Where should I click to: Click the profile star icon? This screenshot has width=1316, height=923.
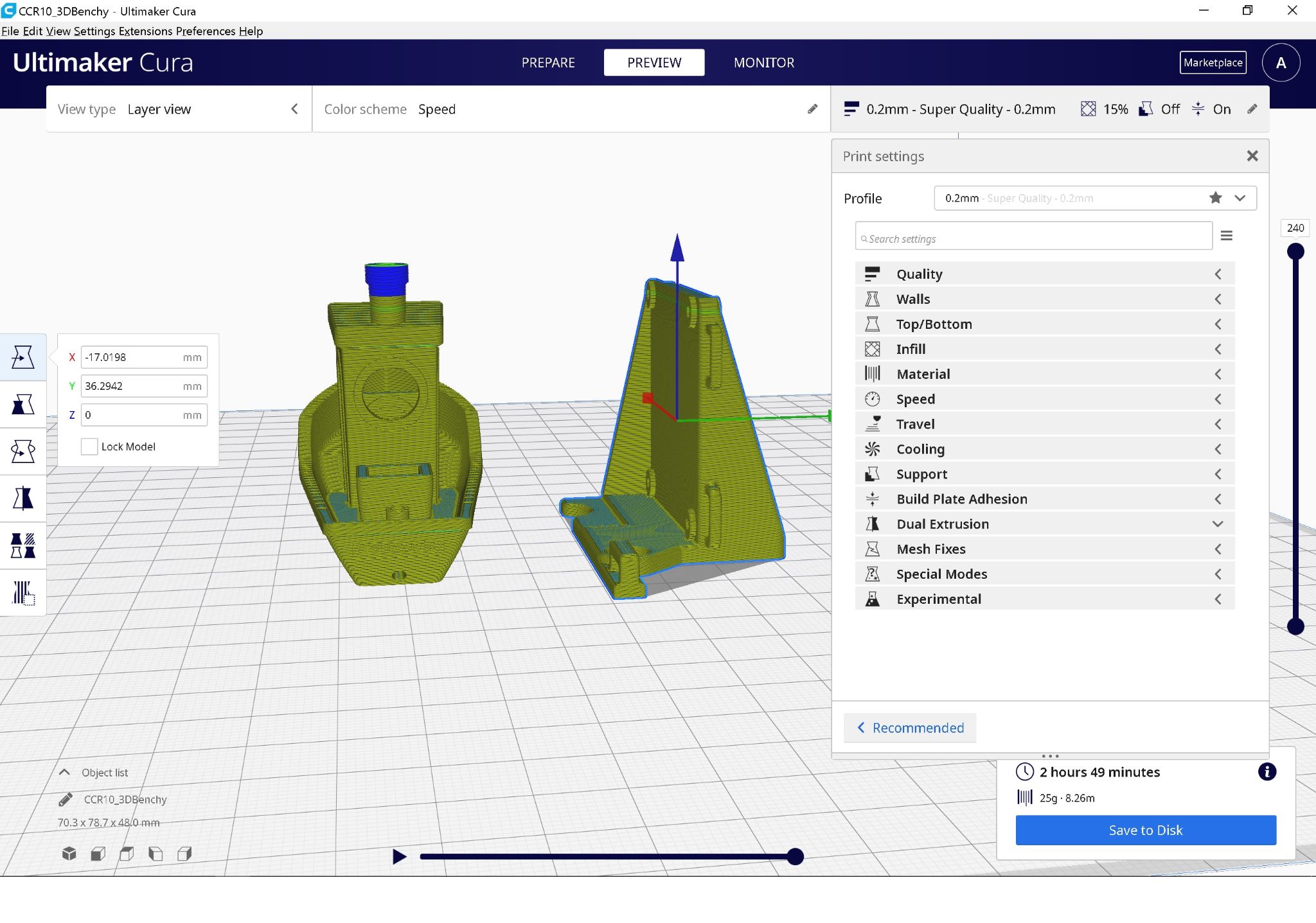(1215, 198)
